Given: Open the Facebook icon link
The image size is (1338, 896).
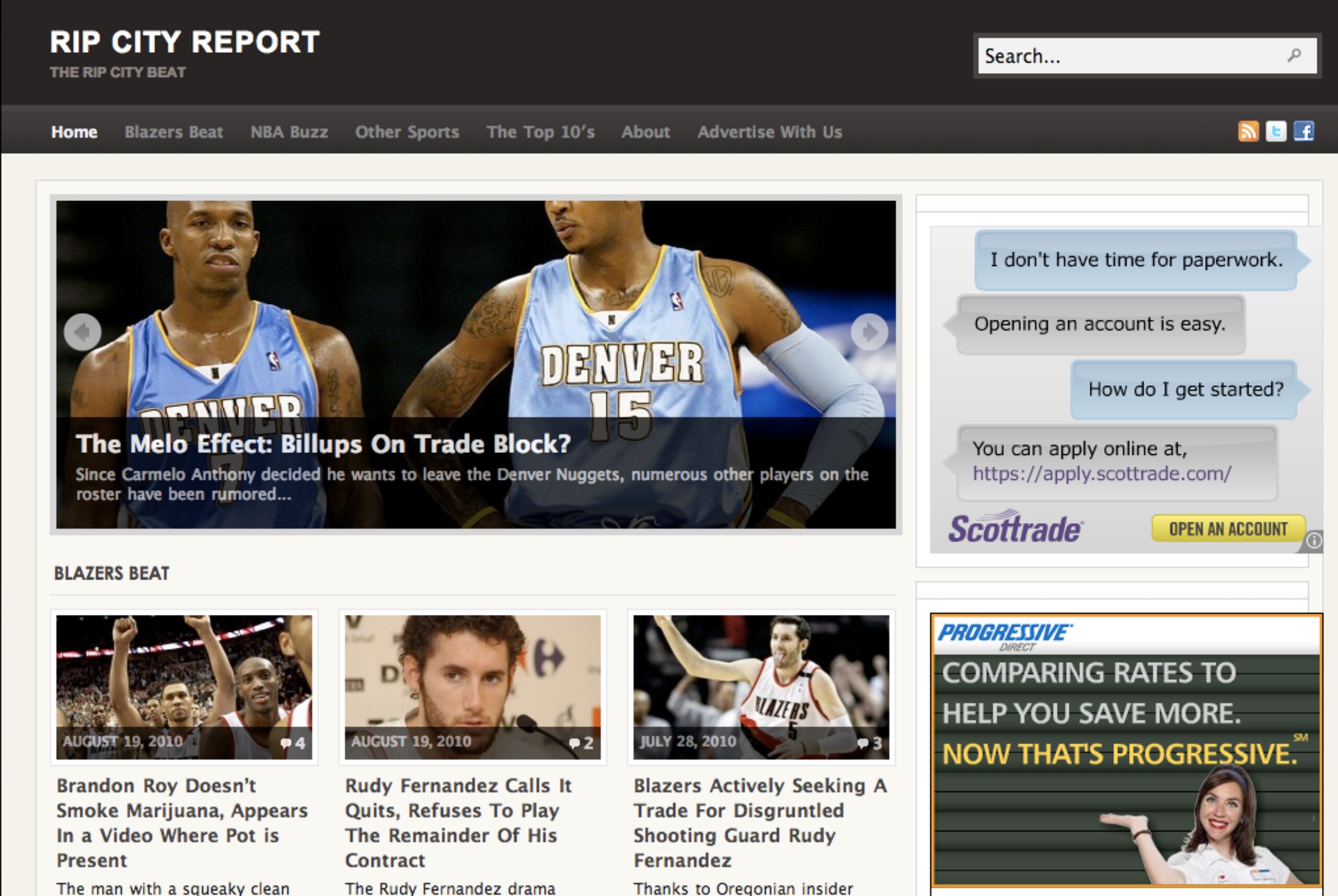Looking at the screenshot, I should click(1304, 131).
